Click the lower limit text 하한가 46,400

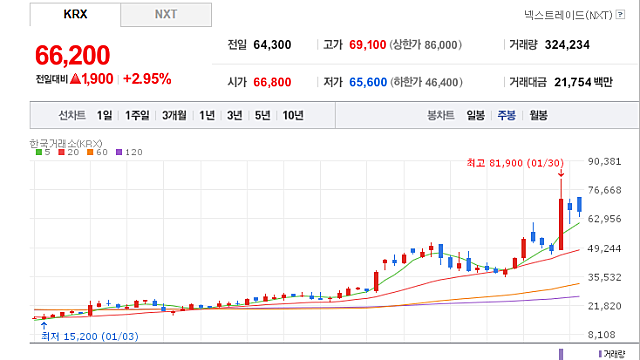pos(426,82)
